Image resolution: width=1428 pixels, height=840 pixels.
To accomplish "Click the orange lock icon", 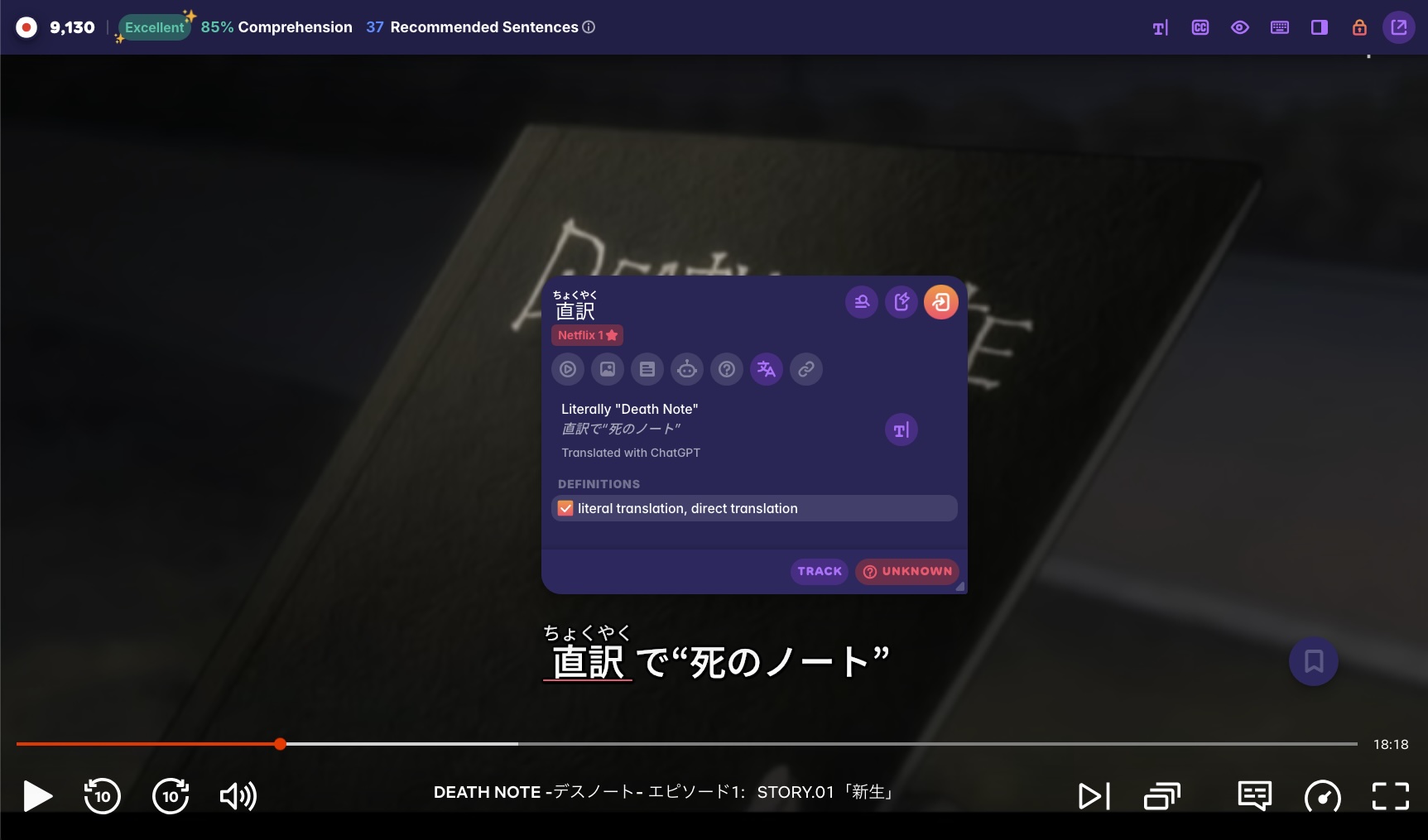I will point(1358,27).
